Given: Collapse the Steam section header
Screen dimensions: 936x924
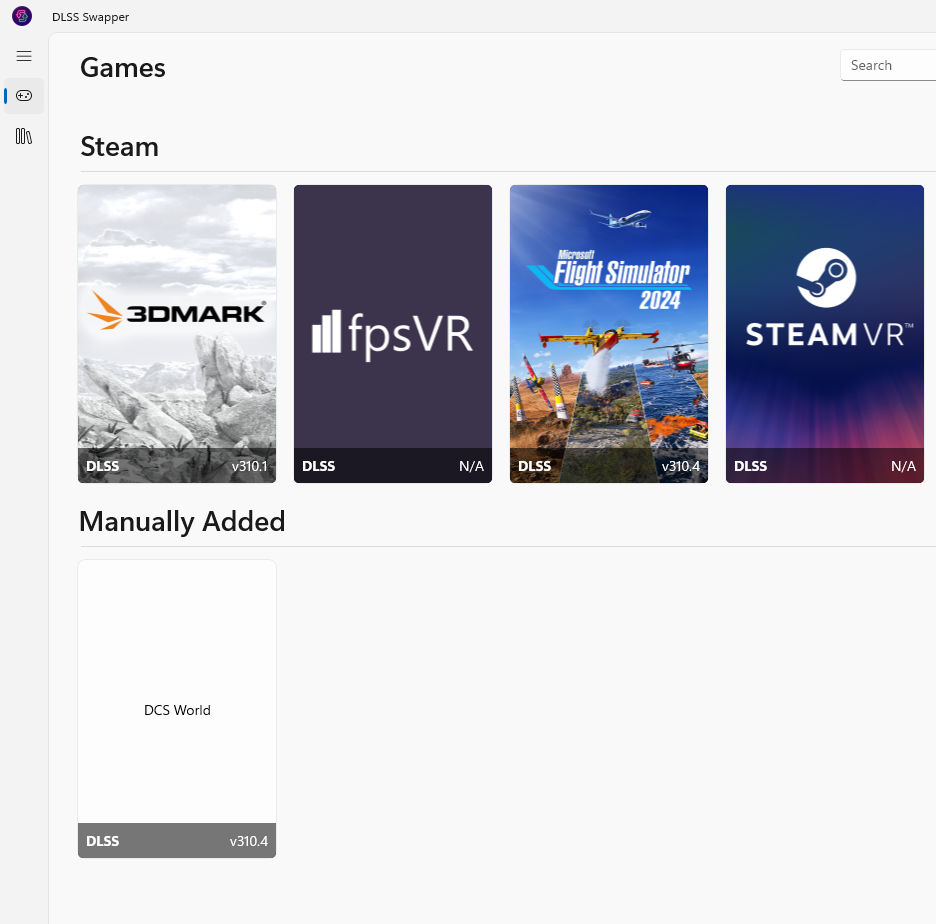Looking at the screenshot, I should 119,147.
